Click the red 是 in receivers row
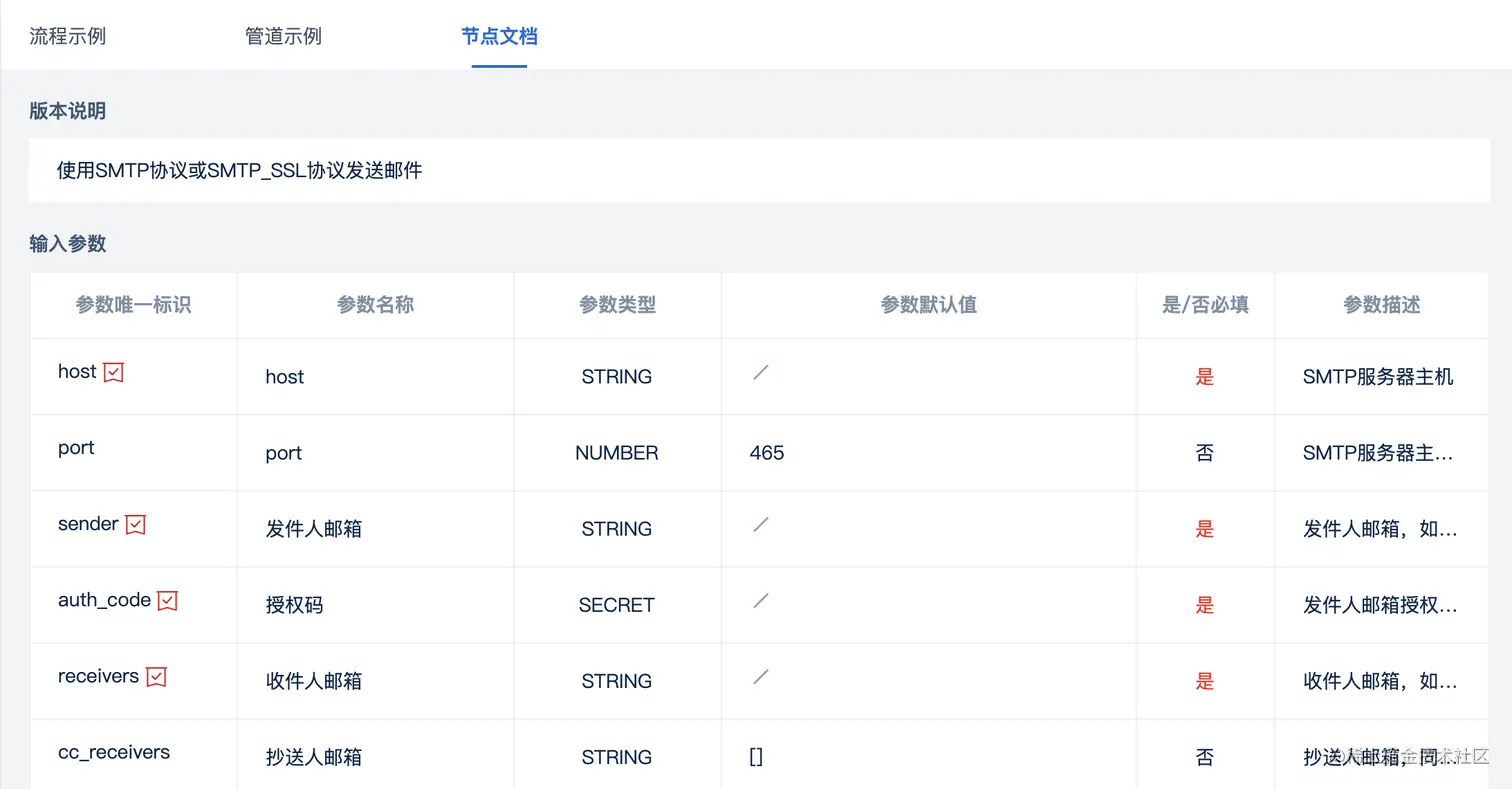 [x=1205, y=681]
